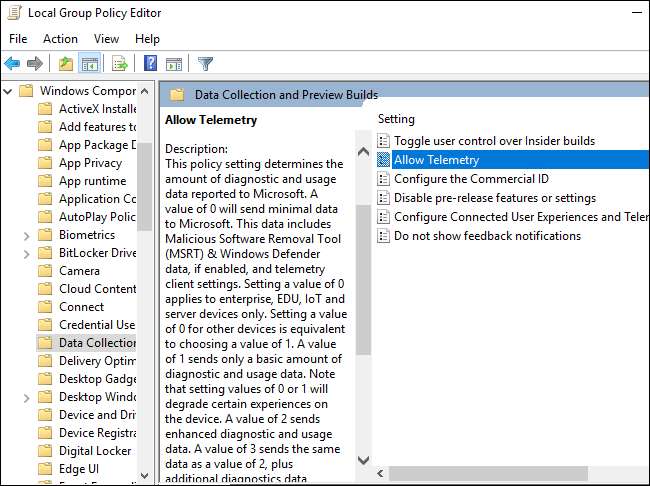Viewport: 650px width, 486px height.
Task: Click the Back arrow toolbar icon
Action: tap(12, 64)
